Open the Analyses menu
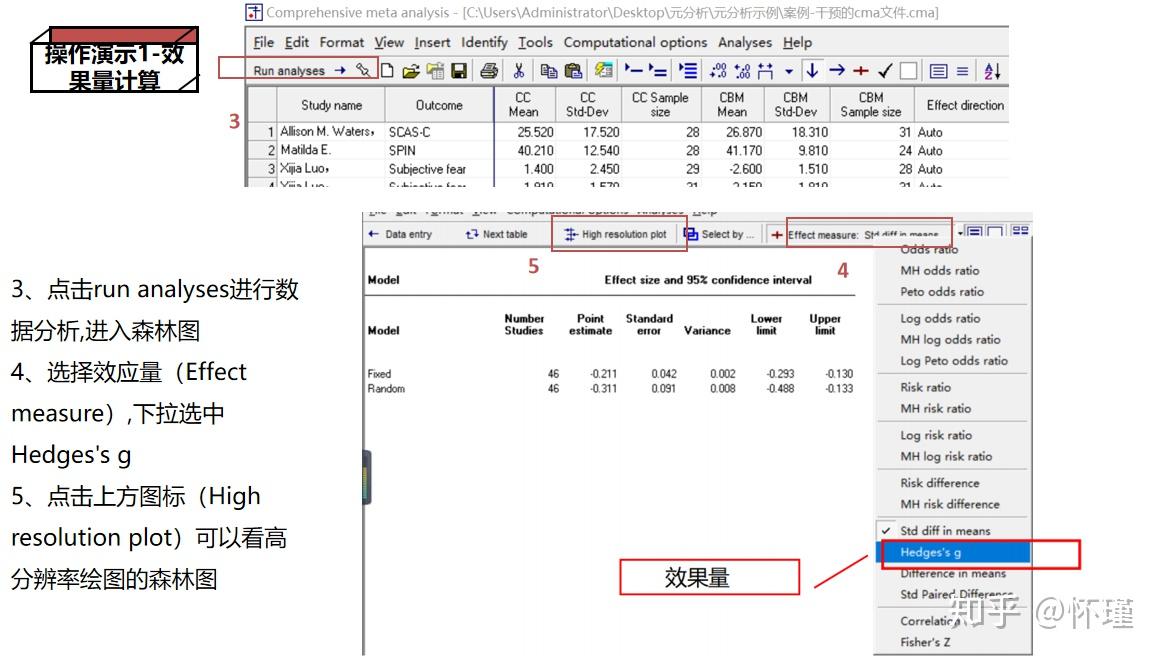Viewport: 1163px width, 660px height. pos(745,42)
